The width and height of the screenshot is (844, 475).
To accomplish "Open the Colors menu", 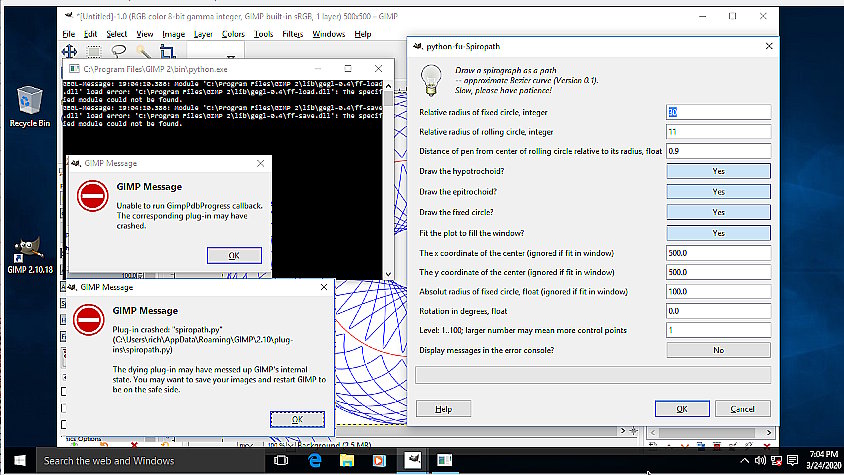I will pyautogui.click(x=233, y=34).
